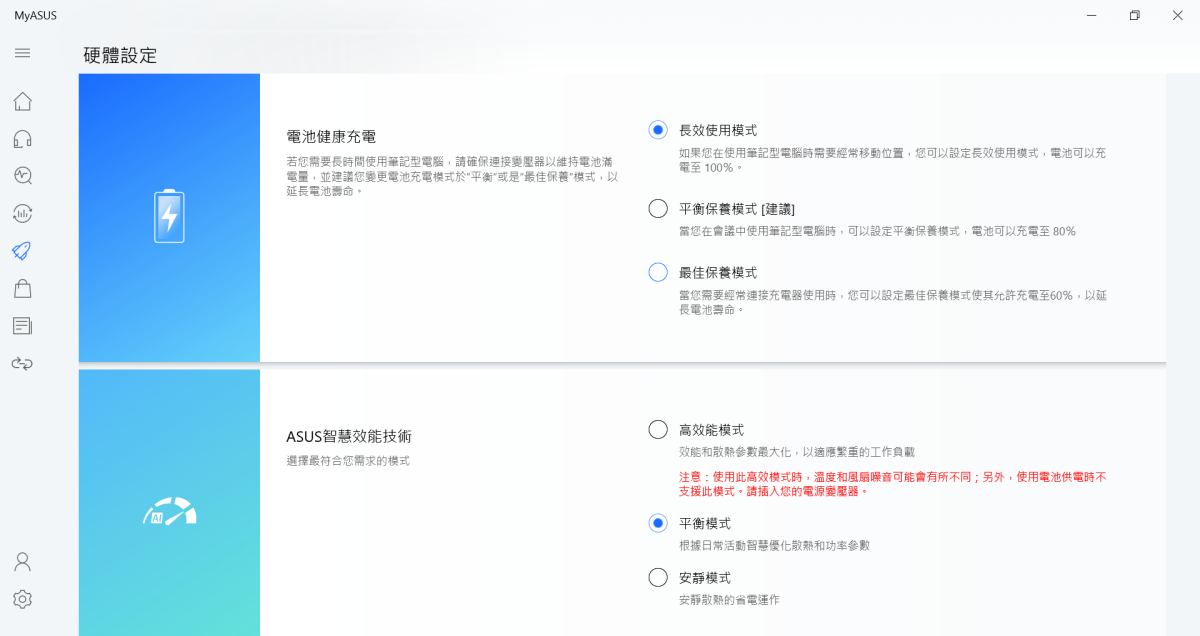
Task: Open the Link to MyASUS icon
Action: click(x=22, y=363)
